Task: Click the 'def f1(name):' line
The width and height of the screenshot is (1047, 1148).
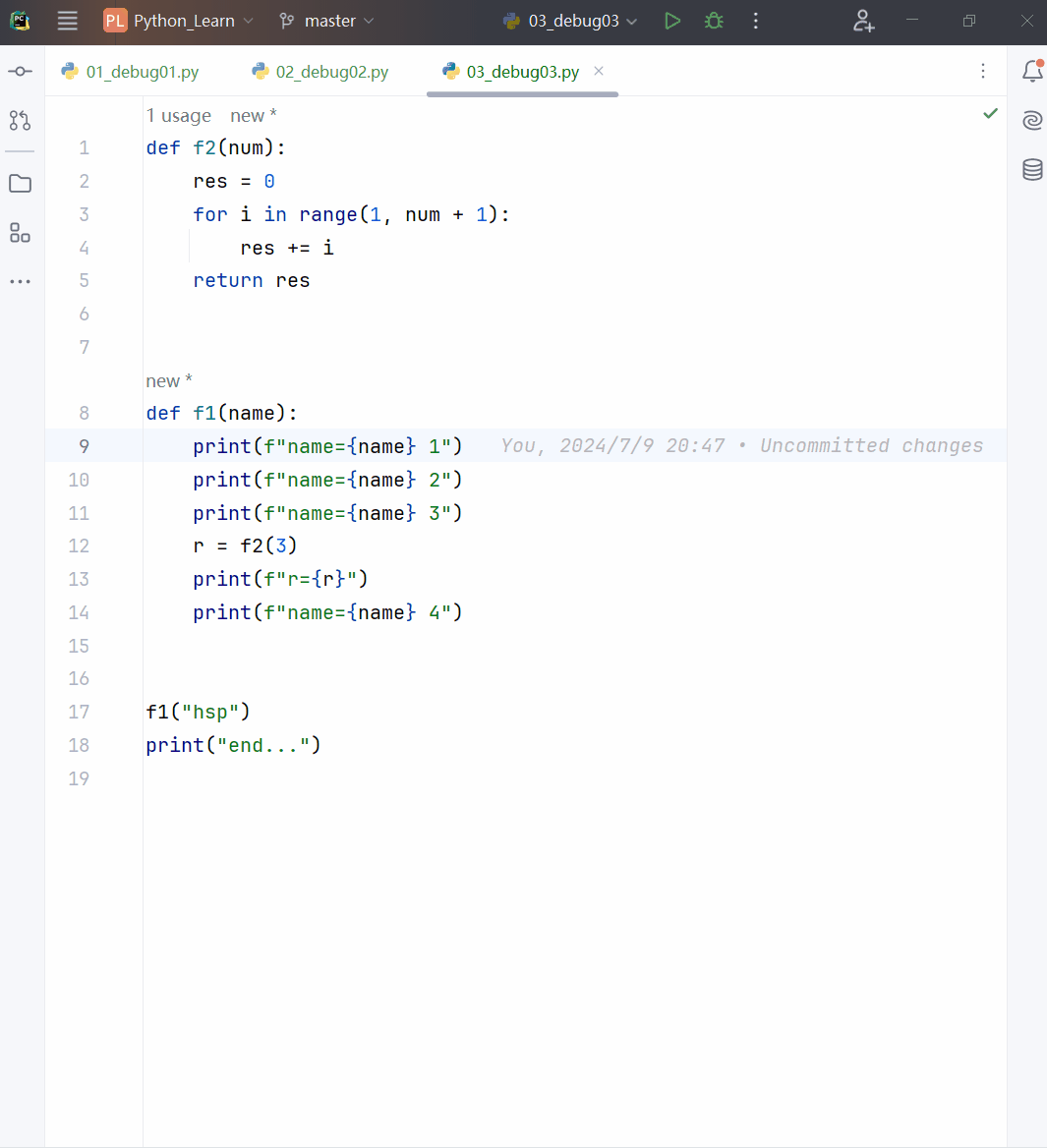Action: [222, 414]
